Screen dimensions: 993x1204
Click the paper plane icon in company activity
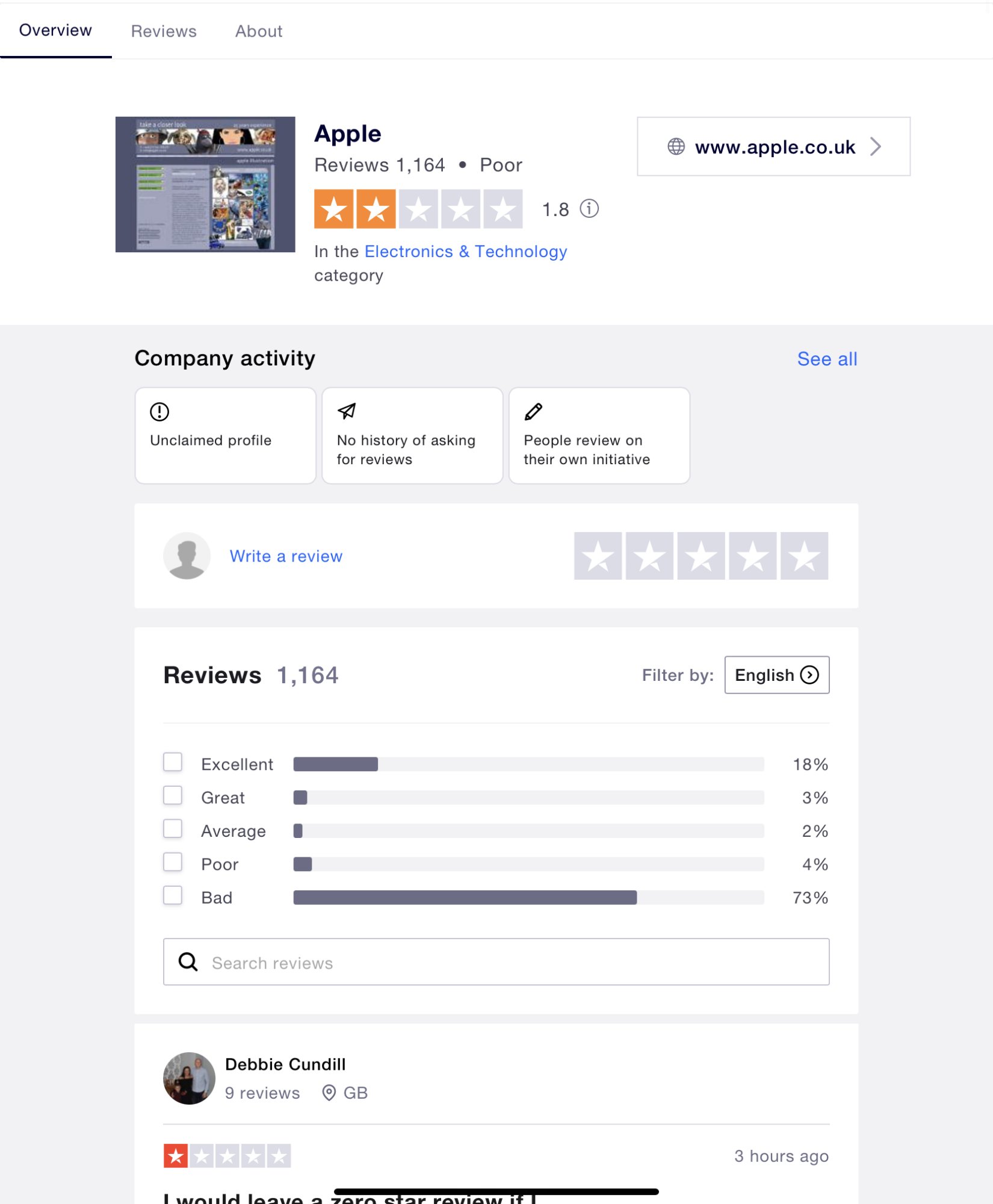(347, 411)
